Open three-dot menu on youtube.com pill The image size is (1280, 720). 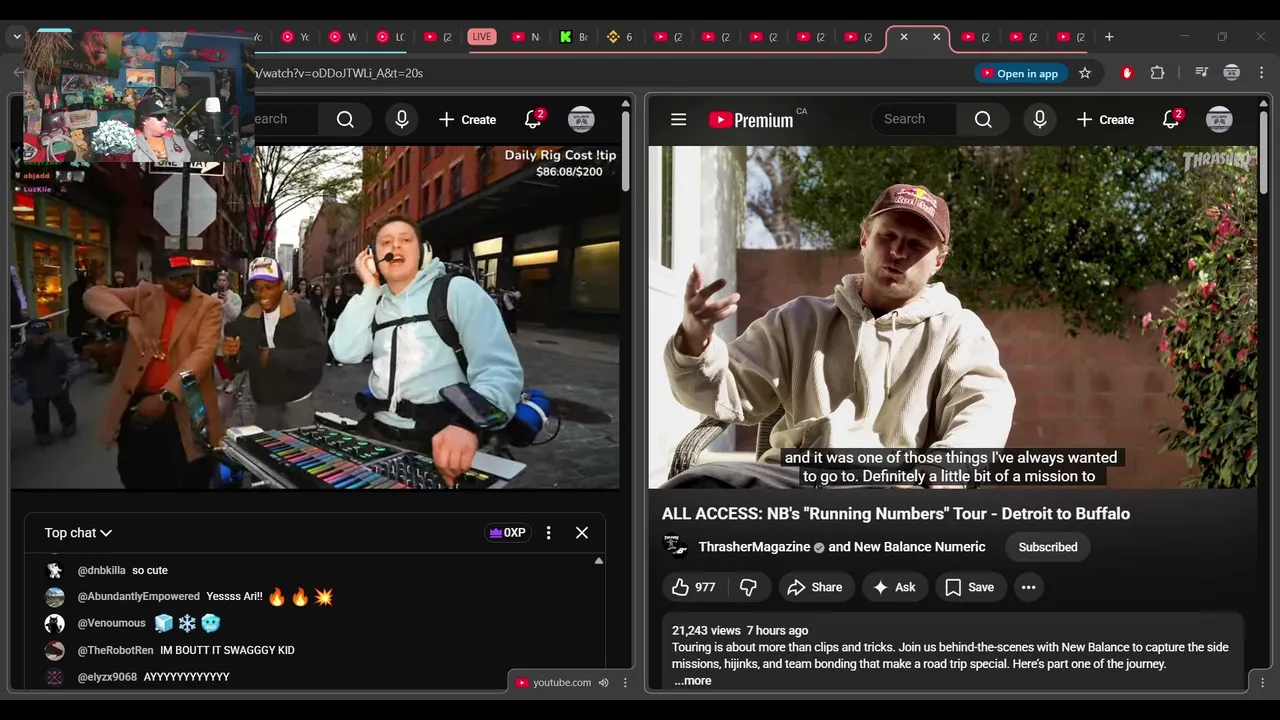pyautogui.click(x=625, y=683)
